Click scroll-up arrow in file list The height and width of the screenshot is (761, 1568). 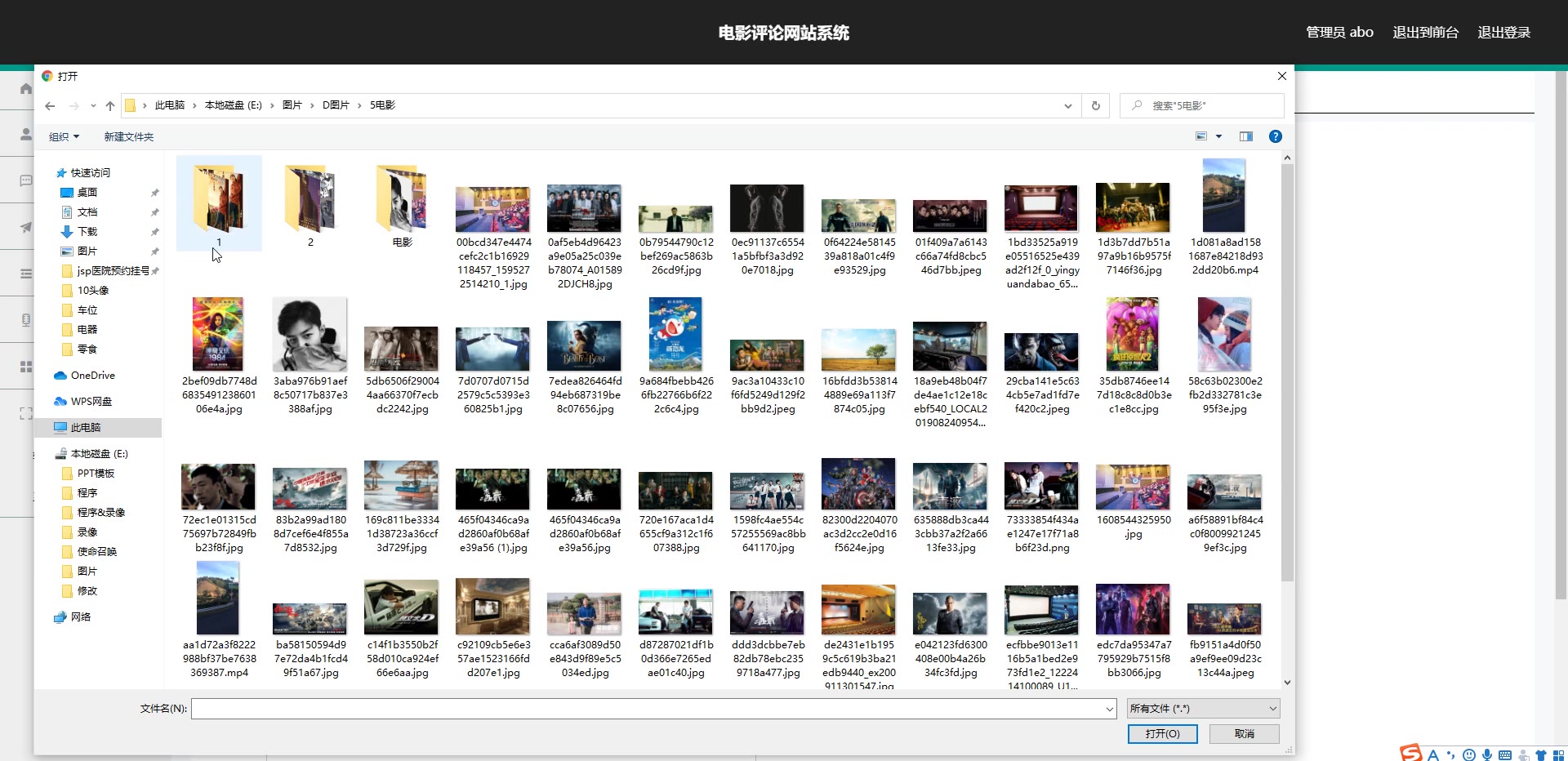1287,158
